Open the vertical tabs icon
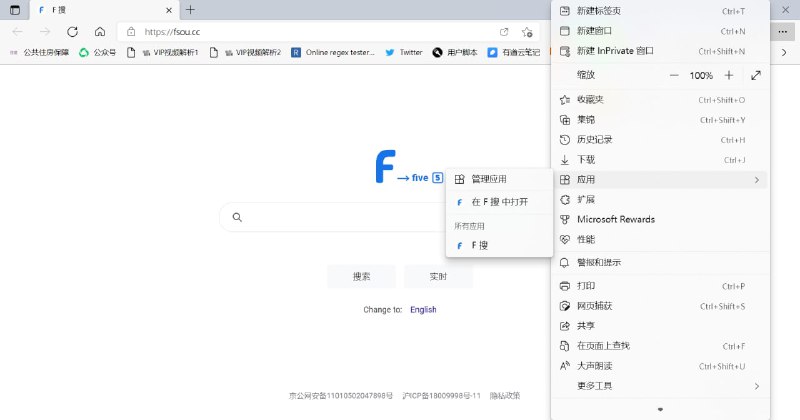This screenshot has width=800, height=420. click(15, 10)
